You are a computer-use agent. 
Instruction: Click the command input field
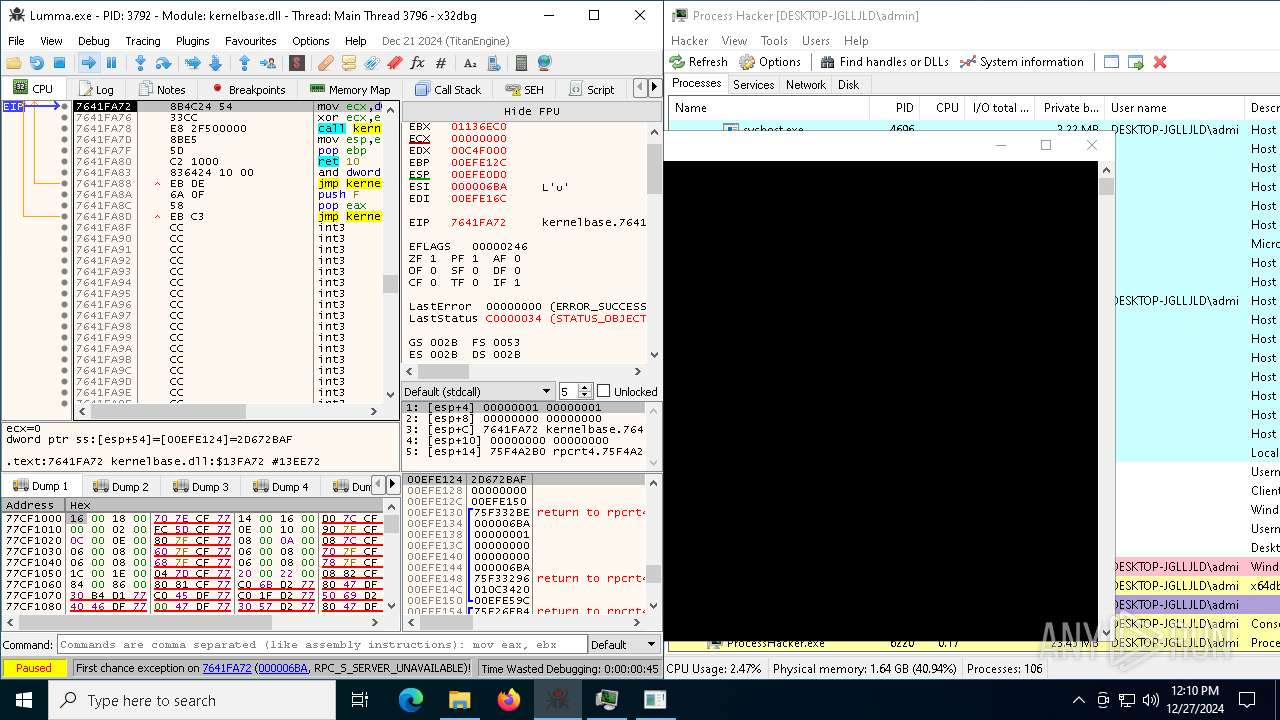pyautogui.click(x=322, y=644)
